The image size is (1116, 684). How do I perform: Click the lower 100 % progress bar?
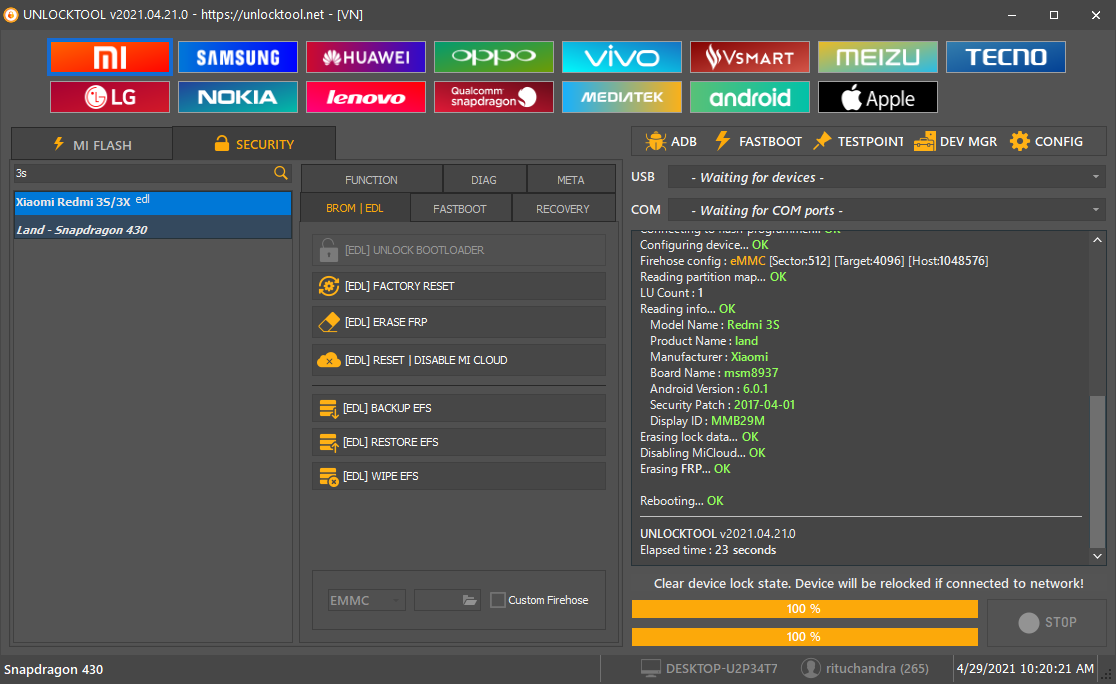pyautogui.click(x=804, y=637)
